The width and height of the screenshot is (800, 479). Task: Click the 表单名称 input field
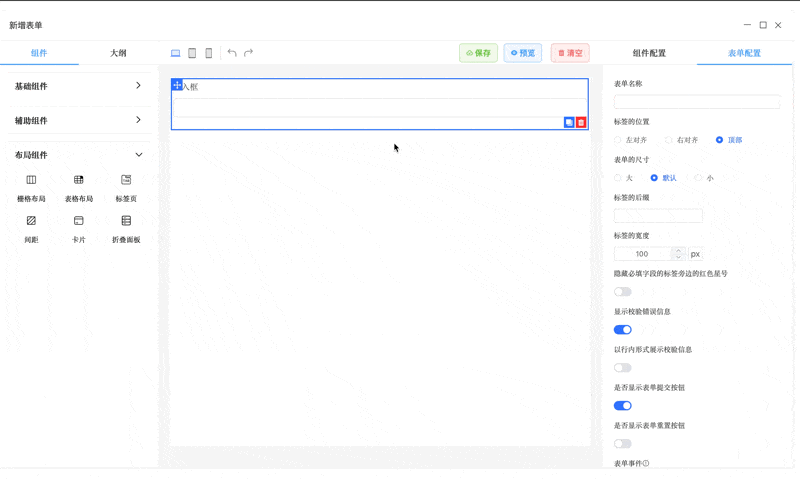click(x=697, y=102)
